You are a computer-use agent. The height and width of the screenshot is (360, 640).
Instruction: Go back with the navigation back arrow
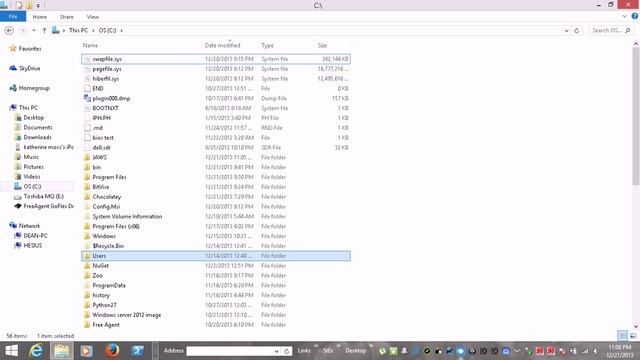(9, 31)
